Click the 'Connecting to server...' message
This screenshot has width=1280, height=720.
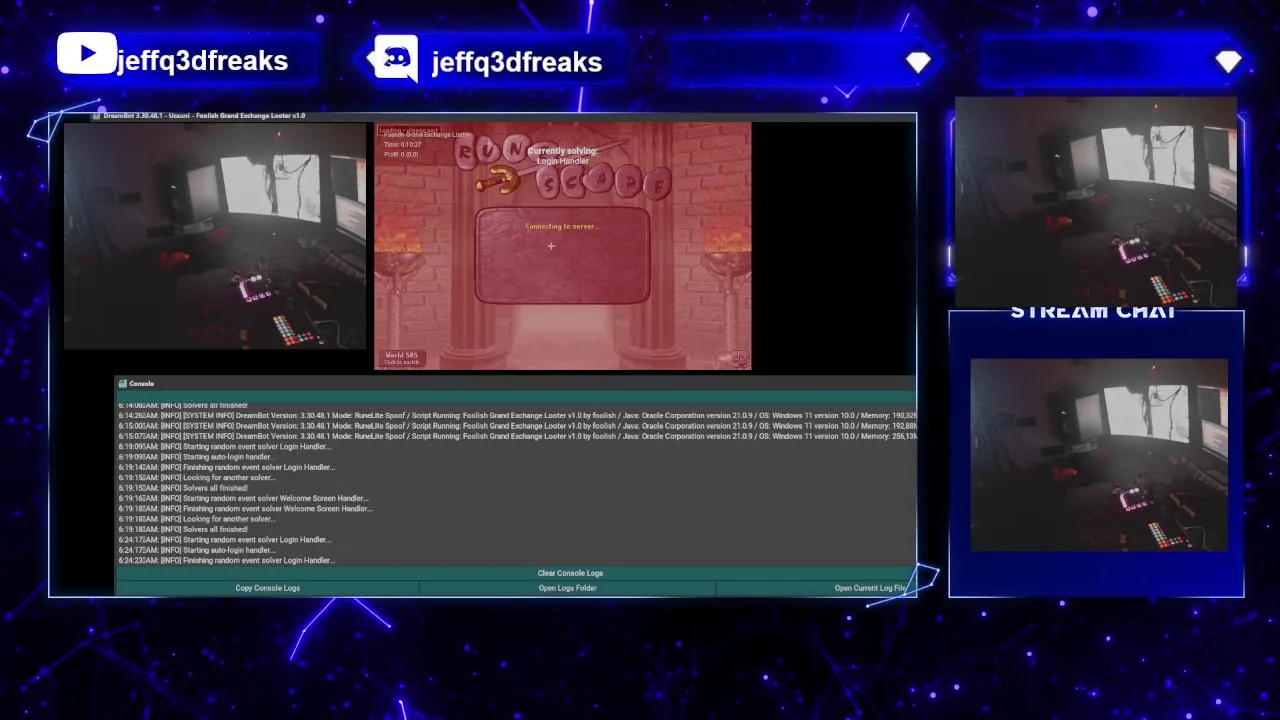click(x=562, y=226)
